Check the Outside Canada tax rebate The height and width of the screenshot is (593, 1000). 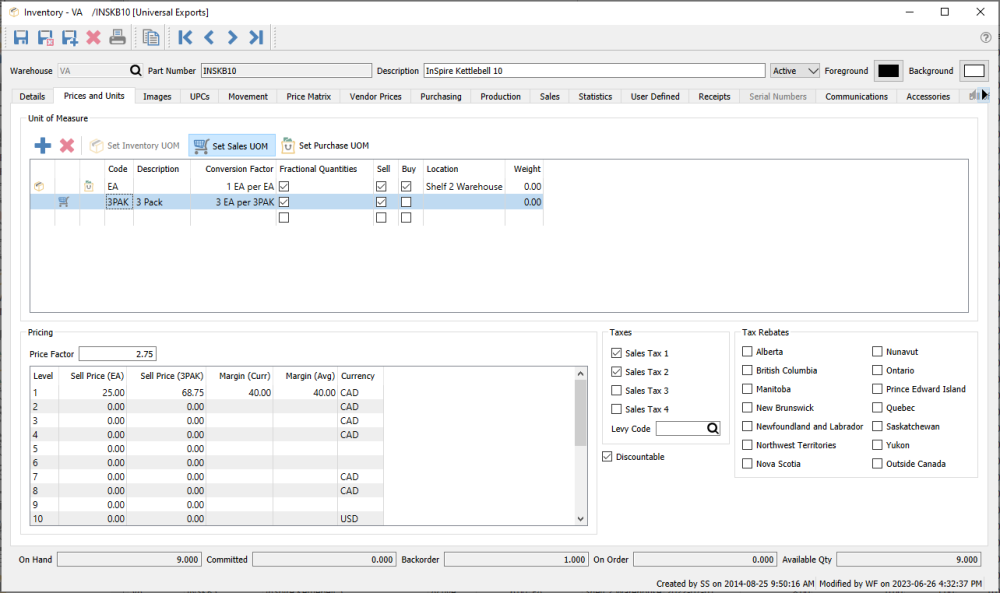point(878,464)
